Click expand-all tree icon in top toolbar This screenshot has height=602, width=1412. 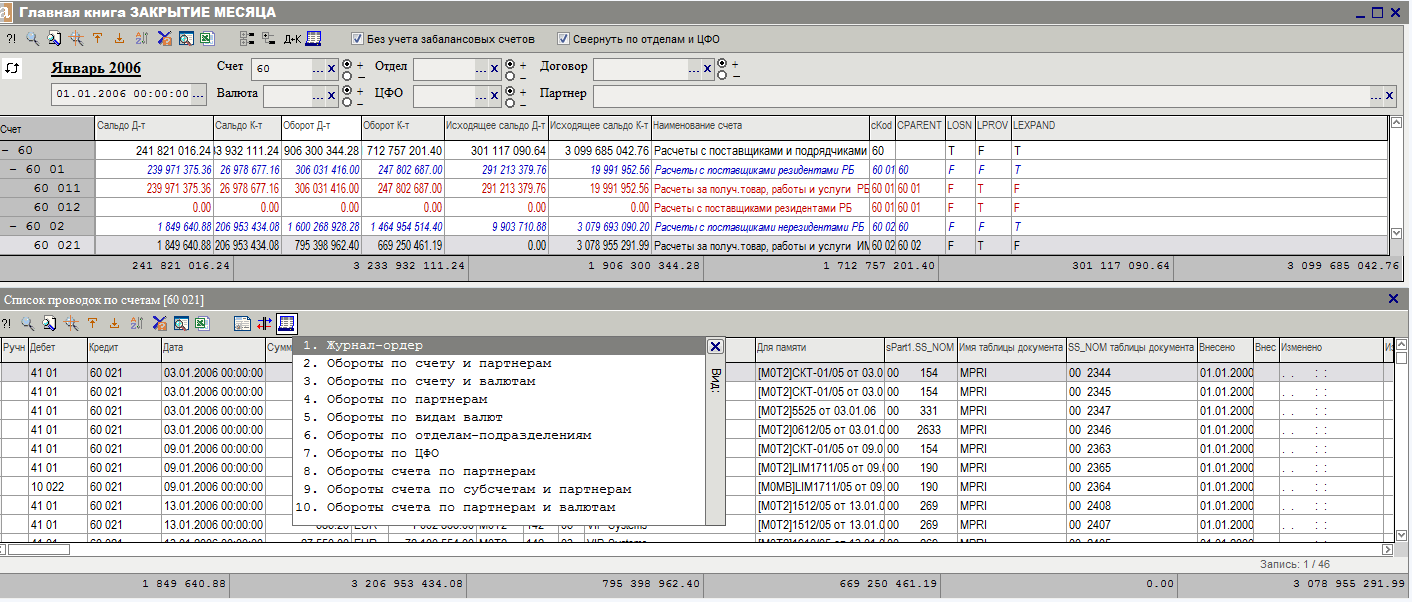tap(248, 39)
